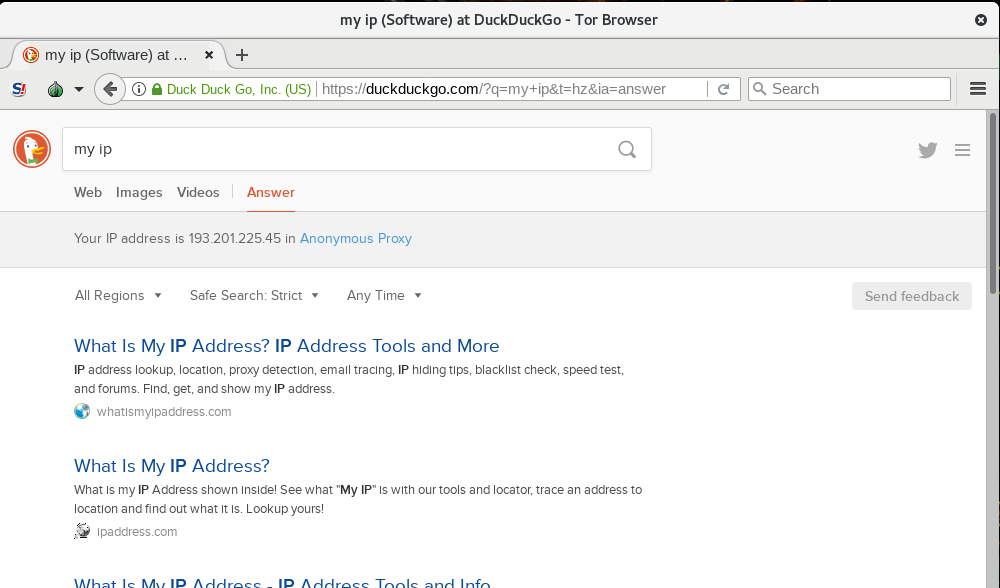Open the Anonymous Proxy link
This screenshot has width=1000, height=588.
356,238
